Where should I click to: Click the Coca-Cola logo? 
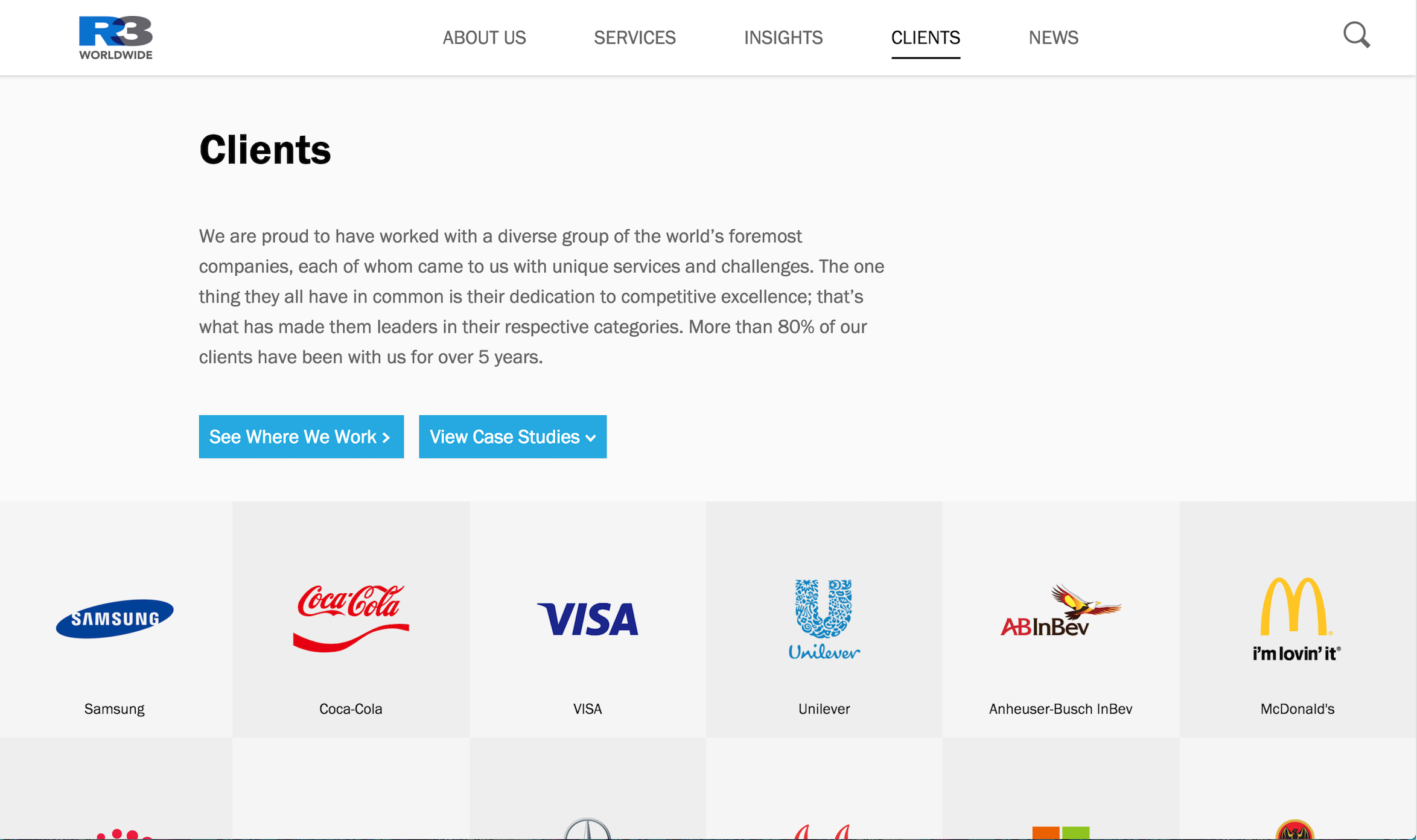[351, 618]
